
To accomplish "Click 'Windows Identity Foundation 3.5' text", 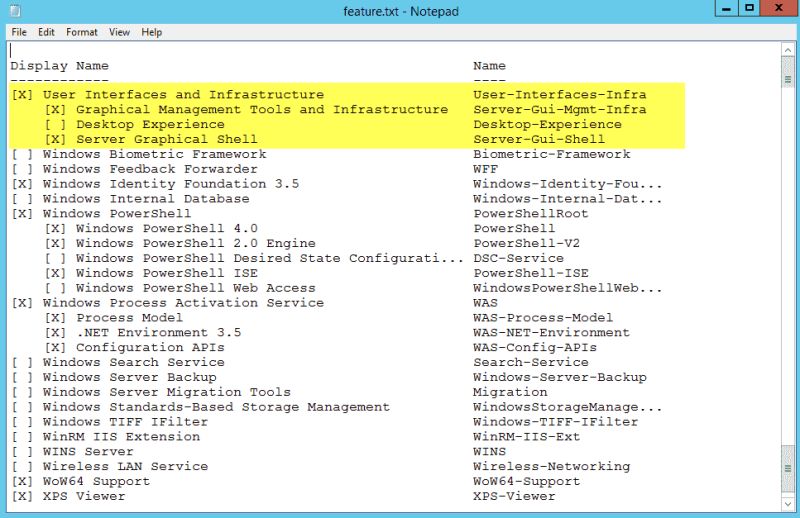I will (x=171, y=184).
